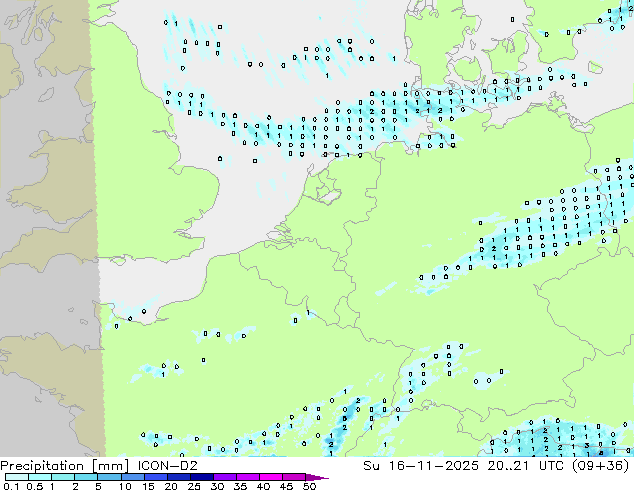Screen dimensions: 634x490
Task: Select the 10–15 mm legend swatch
Action: click(x=132, y=477)
